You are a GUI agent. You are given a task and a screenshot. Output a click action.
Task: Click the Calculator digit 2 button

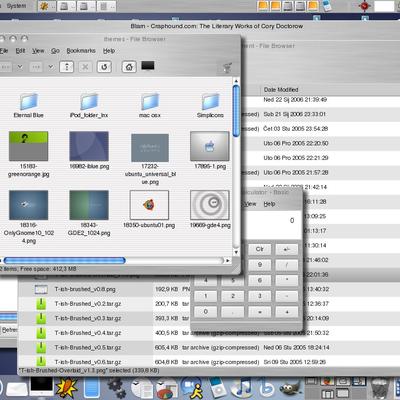[x=233, y=296]
